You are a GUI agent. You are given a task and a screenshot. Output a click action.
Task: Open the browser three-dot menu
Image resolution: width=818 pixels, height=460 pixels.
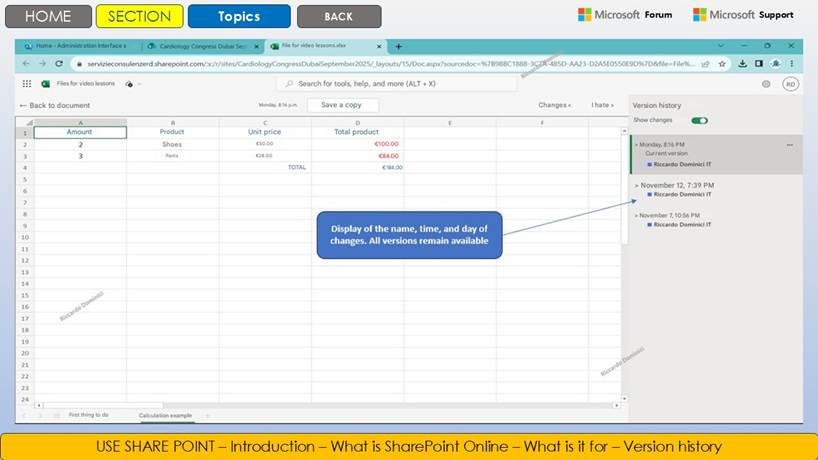click(x=792, y=63)
